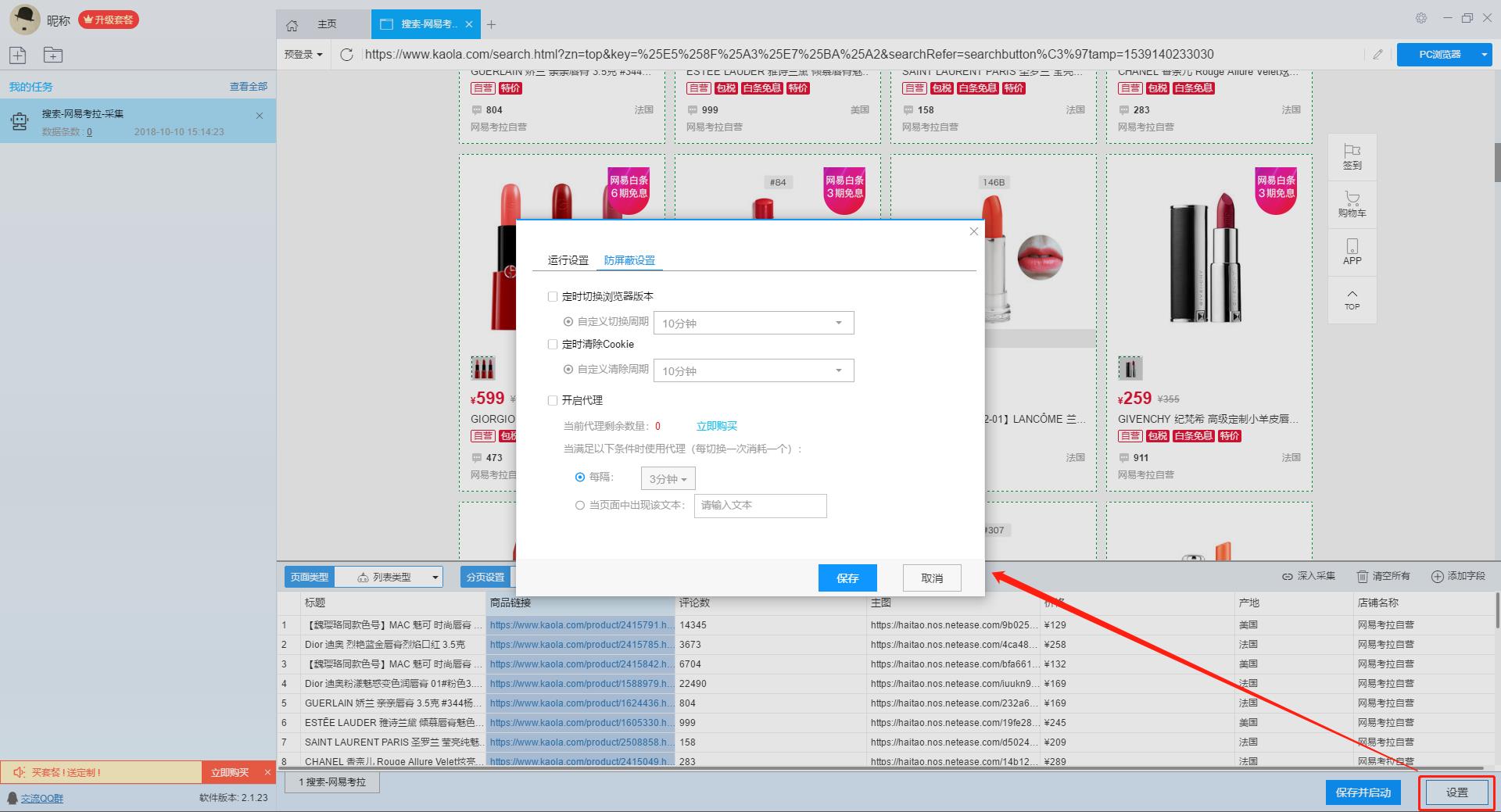Click the robot task icon in sidebar
This screenshot has height=812, width=1501.
pyautogui.click(x=20, y=121)
